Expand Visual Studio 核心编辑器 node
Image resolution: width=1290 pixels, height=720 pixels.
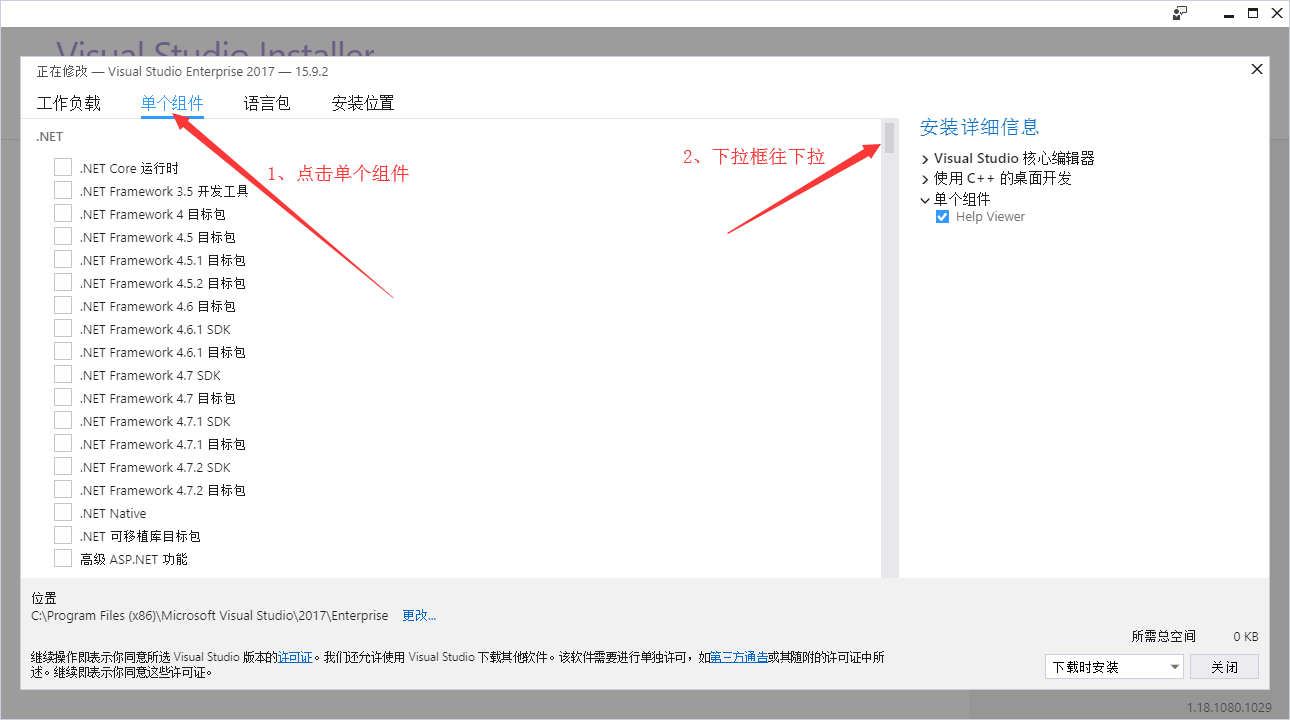[x=925, y=159]
